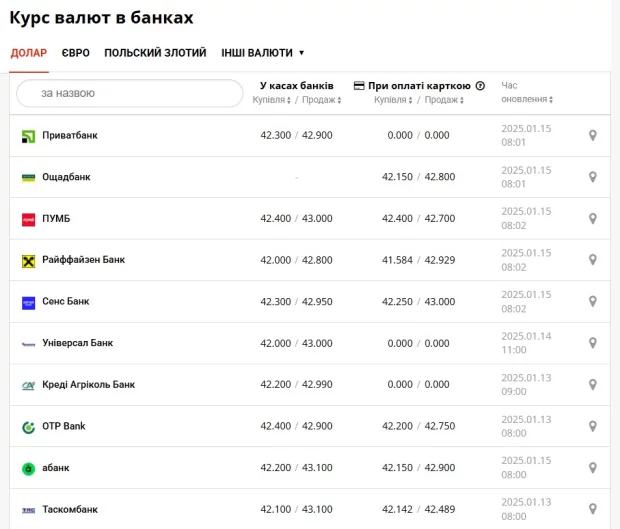
Task: Click the OTP Bank green logo
Action: (28, 427)
